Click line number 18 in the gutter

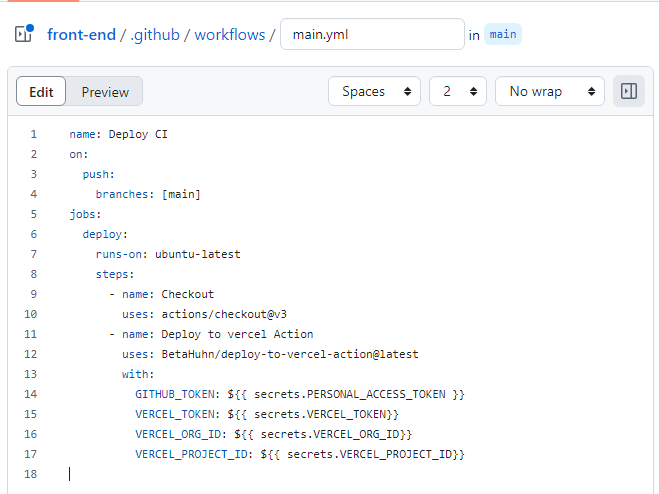31,474
